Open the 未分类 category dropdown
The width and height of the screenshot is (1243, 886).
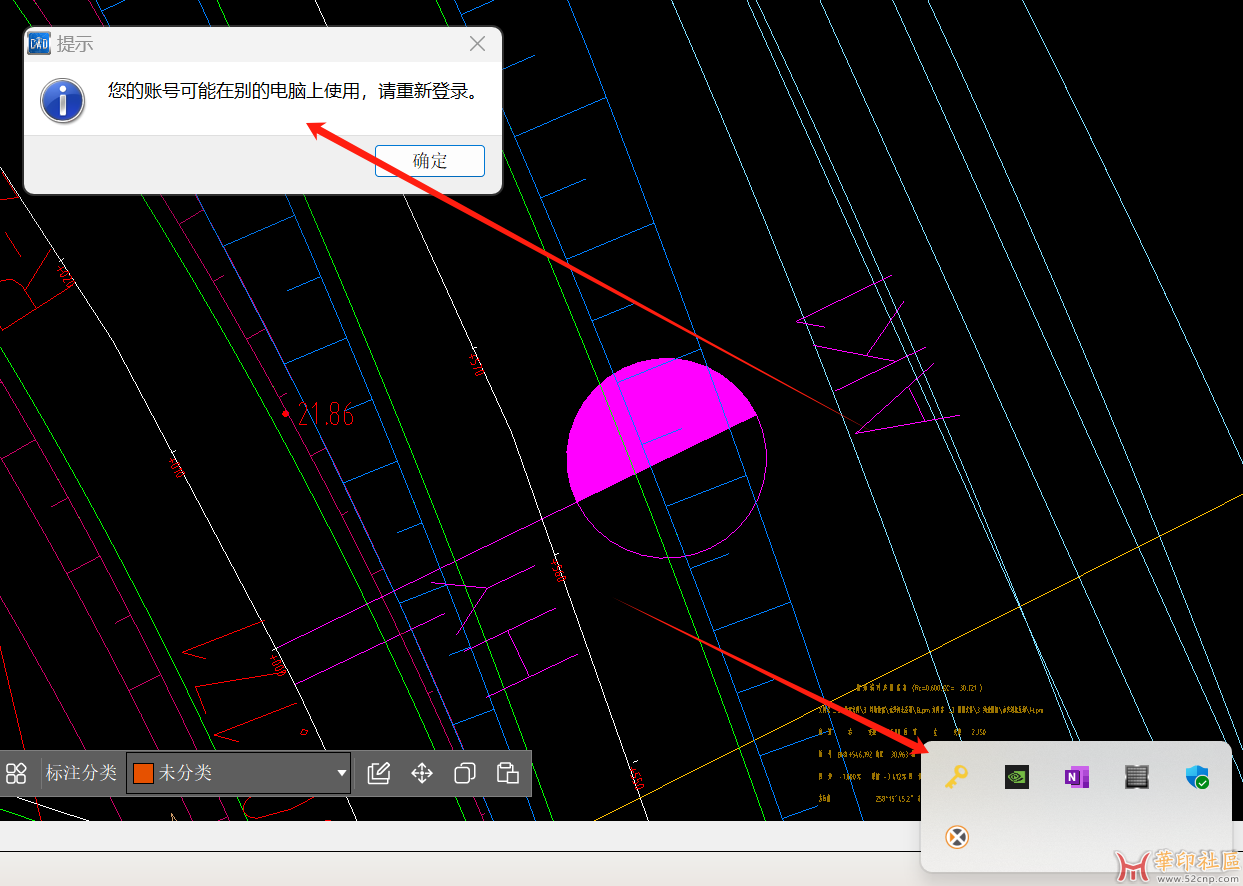click(x=239, y=773)
